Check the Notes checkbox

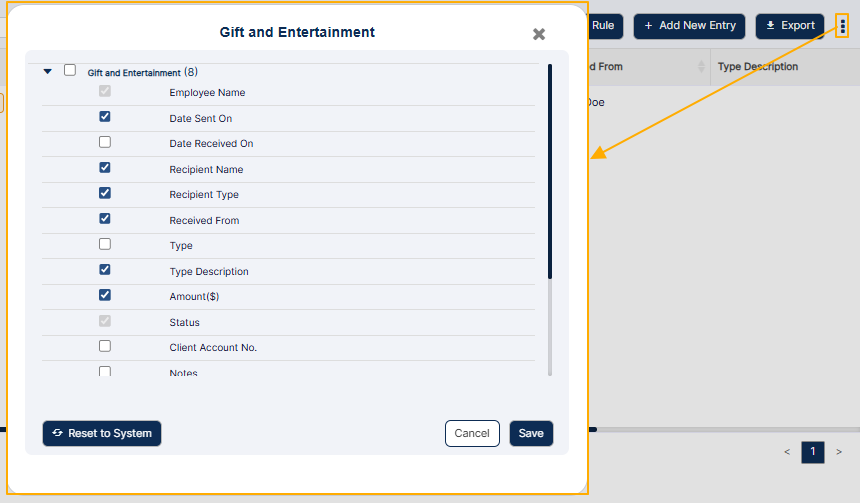click(x=105, y=371)
